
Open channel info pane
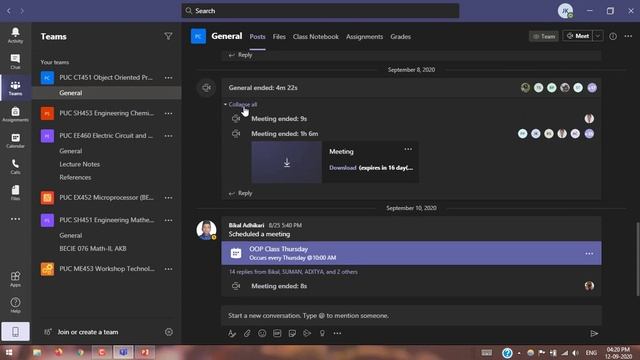point(613,36)
